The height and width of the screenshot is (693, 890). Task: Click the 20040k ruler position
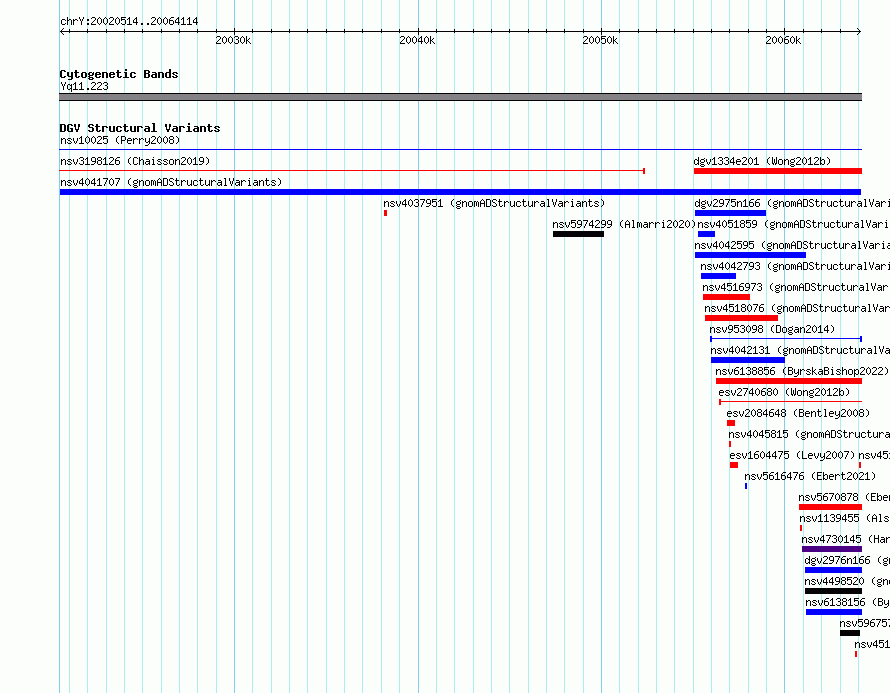coord(417,40)
